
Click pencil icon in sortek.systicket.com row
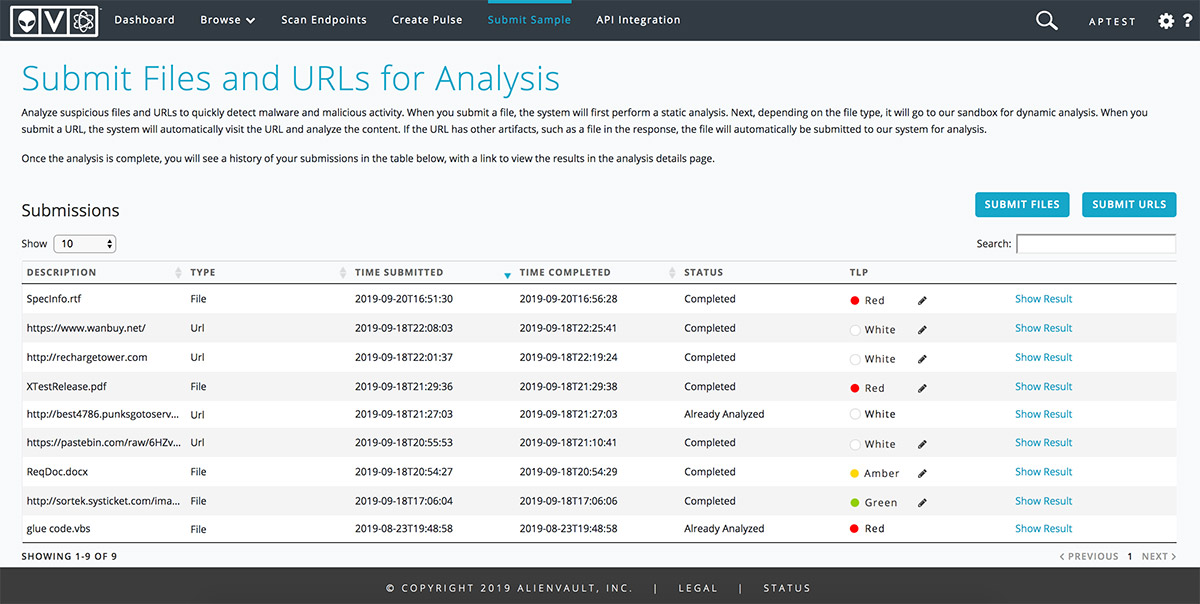coord(922,502)
